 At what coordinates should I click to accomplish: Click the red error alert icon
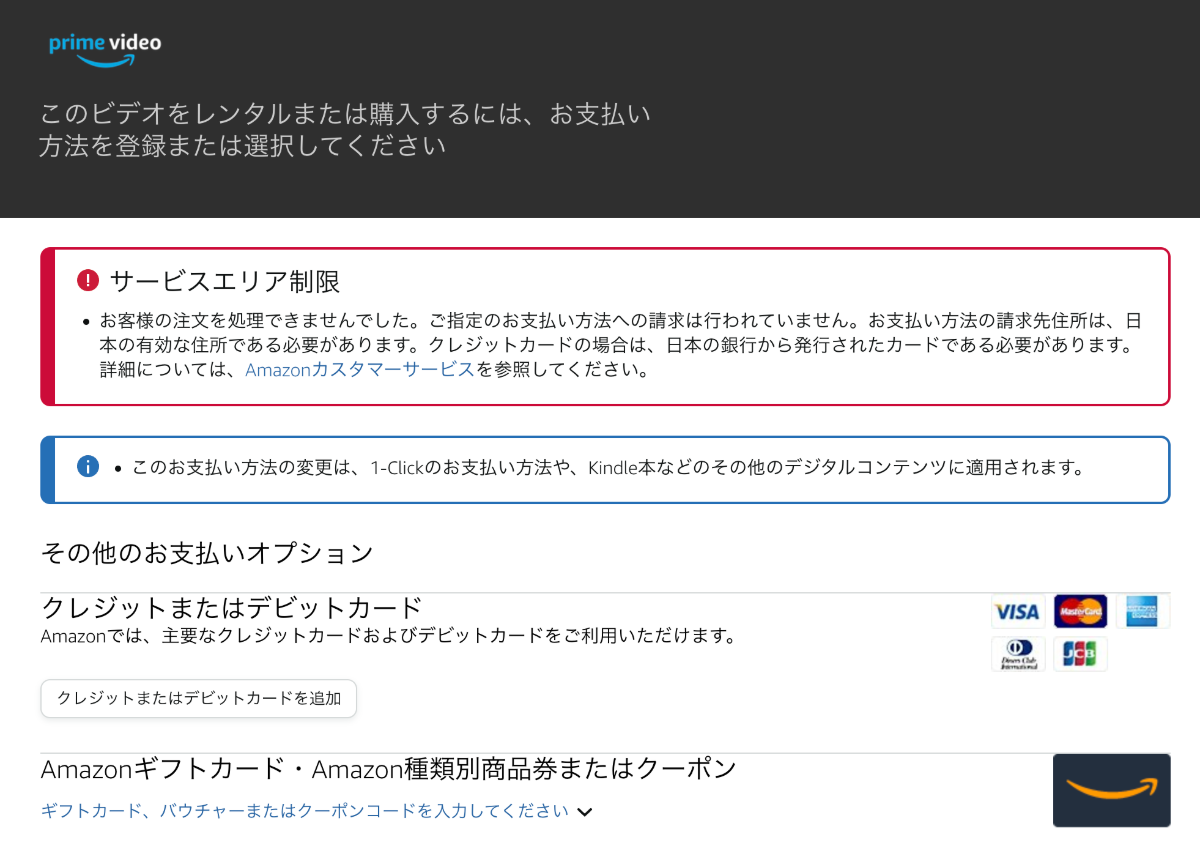click(88, 280)
